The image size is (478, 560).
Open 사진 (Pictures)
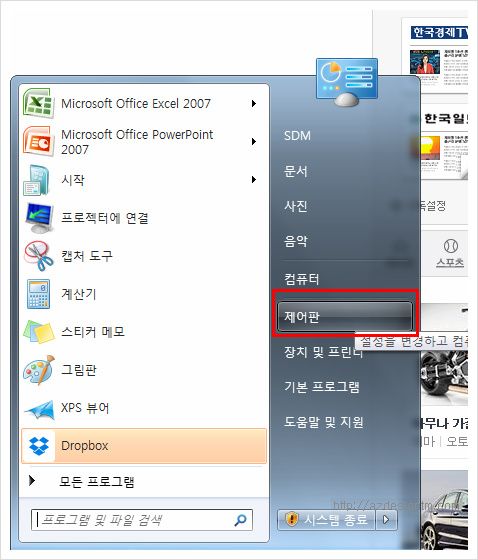pos(295,206)
